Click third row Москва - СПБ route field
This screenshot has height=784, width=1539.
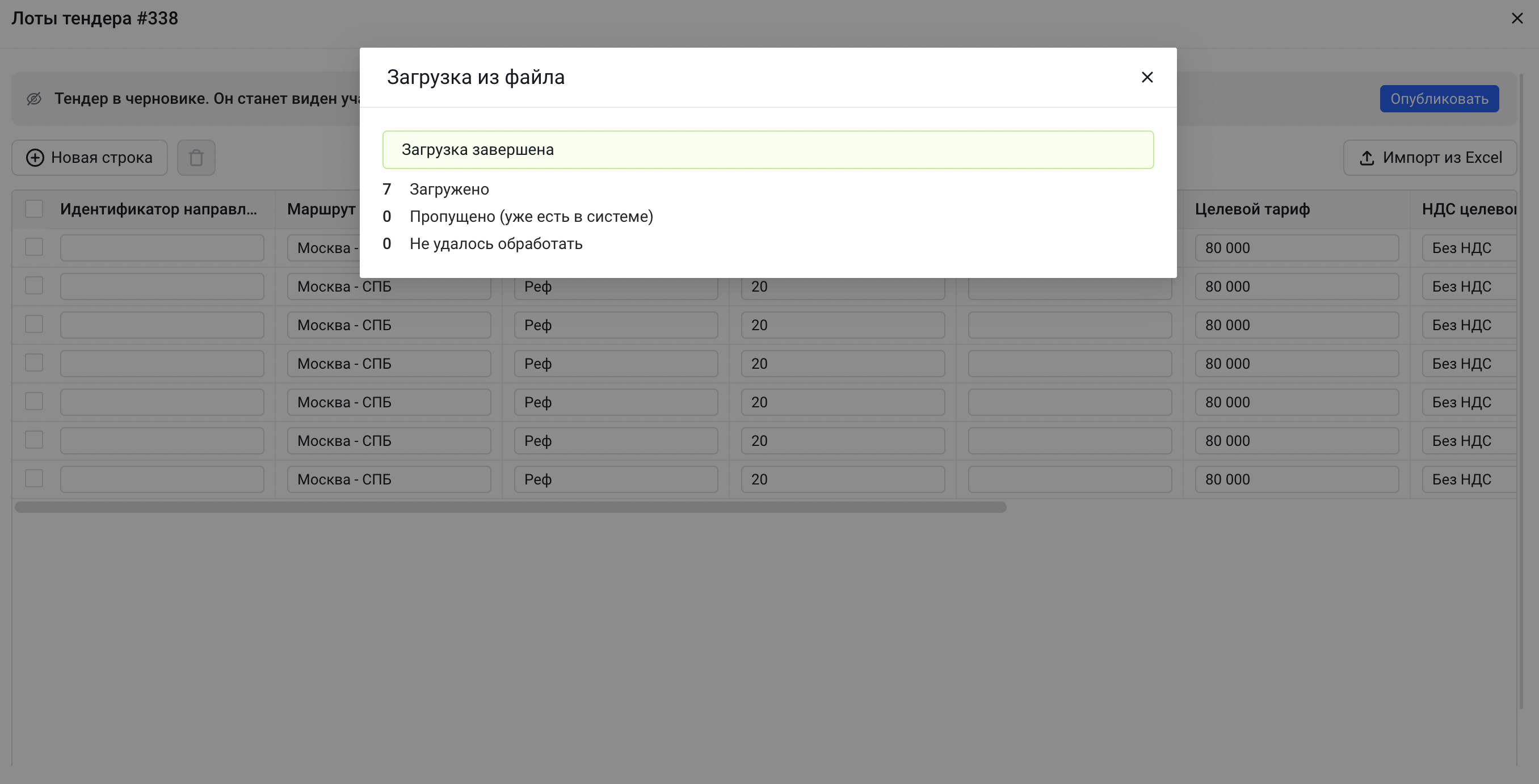click(x=388, y=326)
